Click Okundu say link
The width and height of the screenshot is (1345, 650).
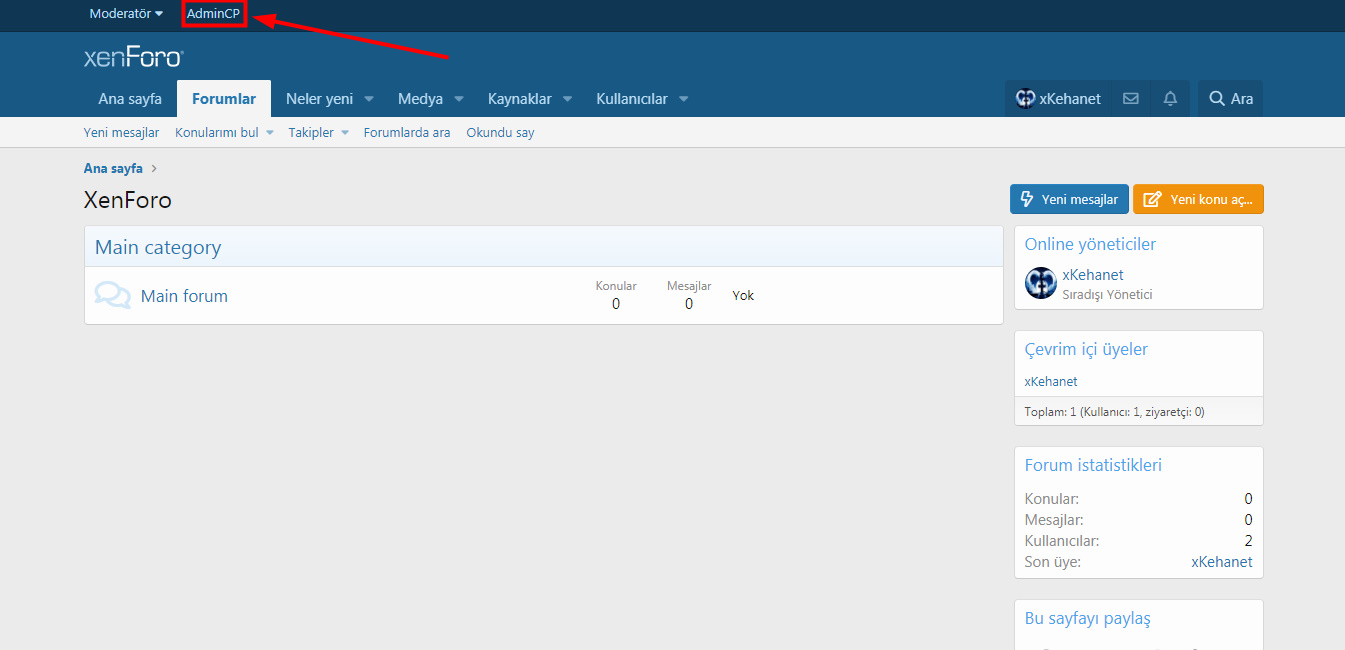click(500, 133)
